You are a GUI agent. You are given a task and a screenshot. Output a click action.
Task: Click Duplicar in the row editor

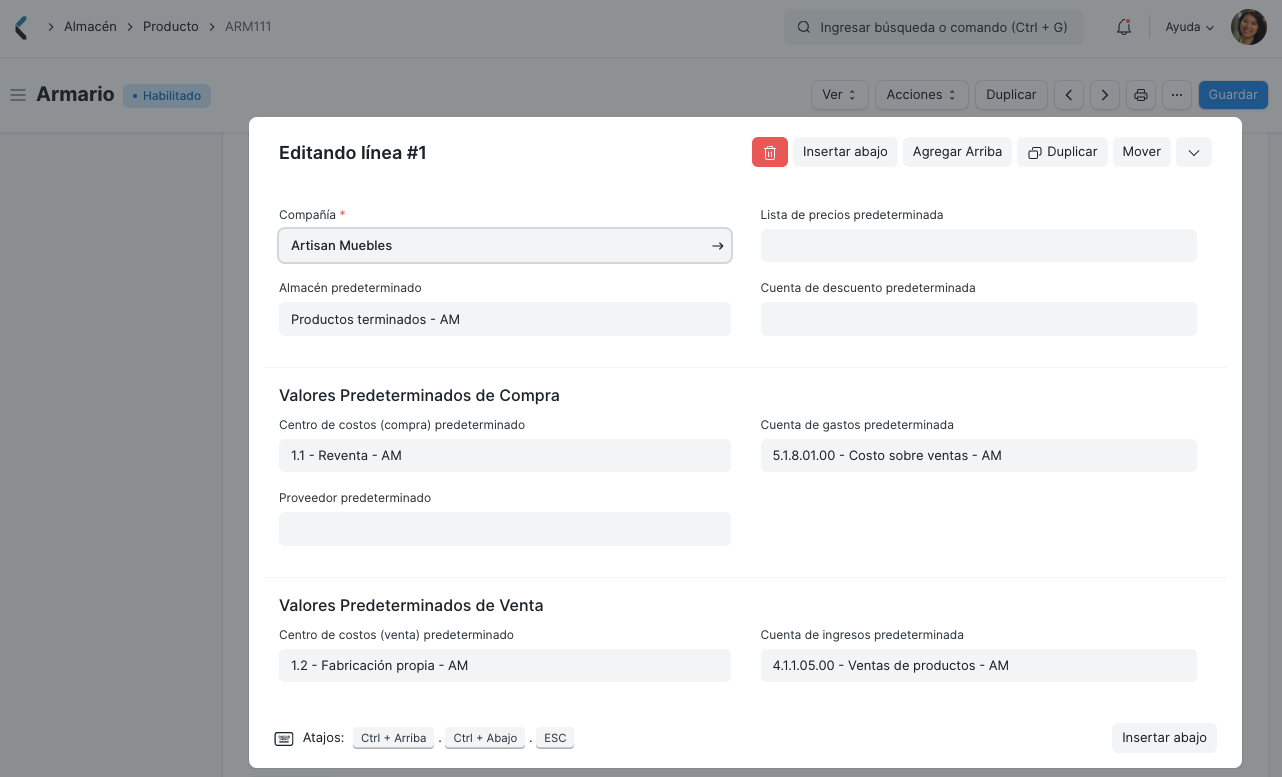[1062, 152]
